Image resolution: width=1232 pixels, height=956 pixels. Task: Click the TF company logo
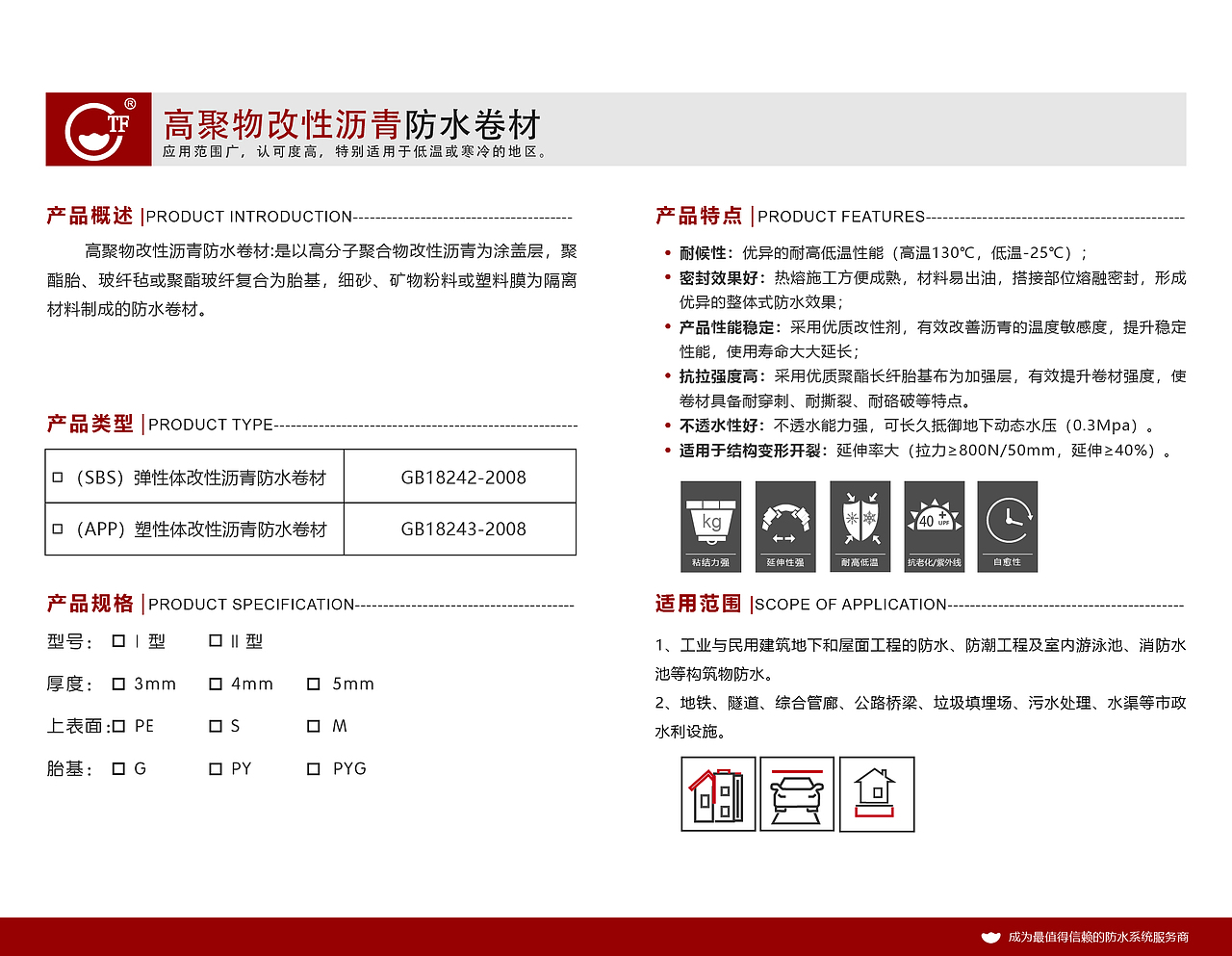[97, 128]
